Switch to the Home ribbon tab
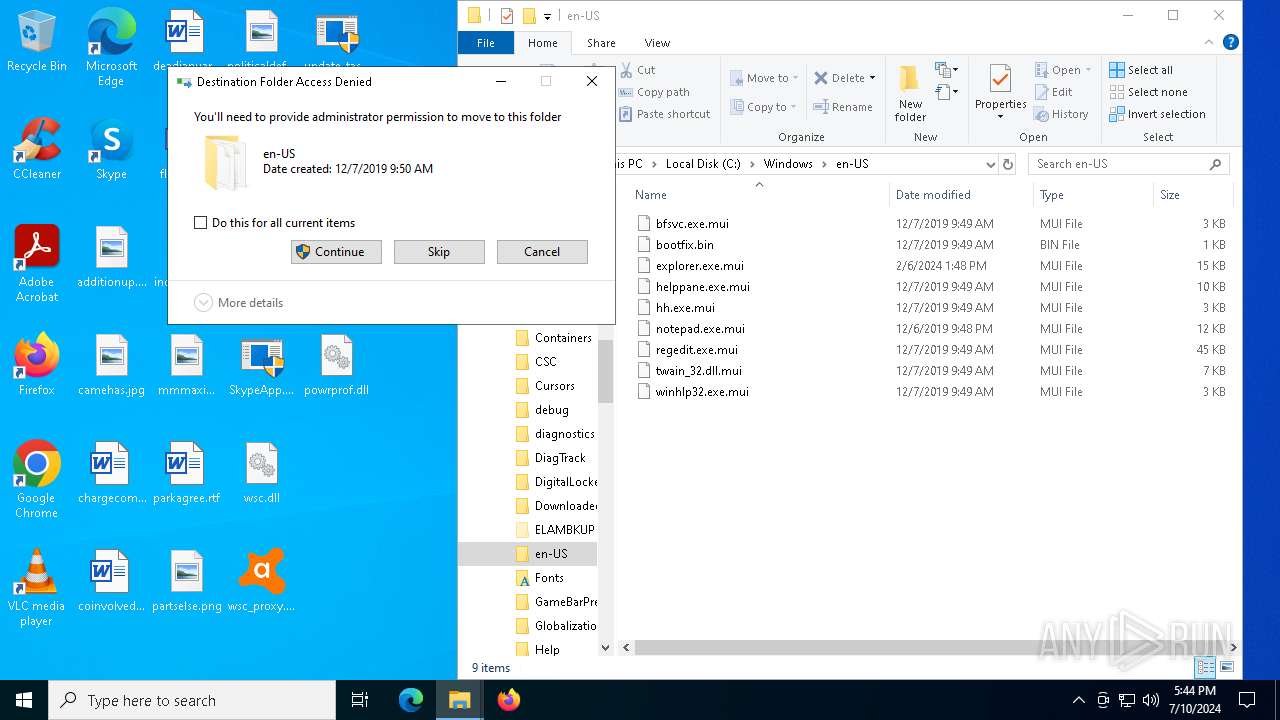1280x720 pixels. click(543, 43)
